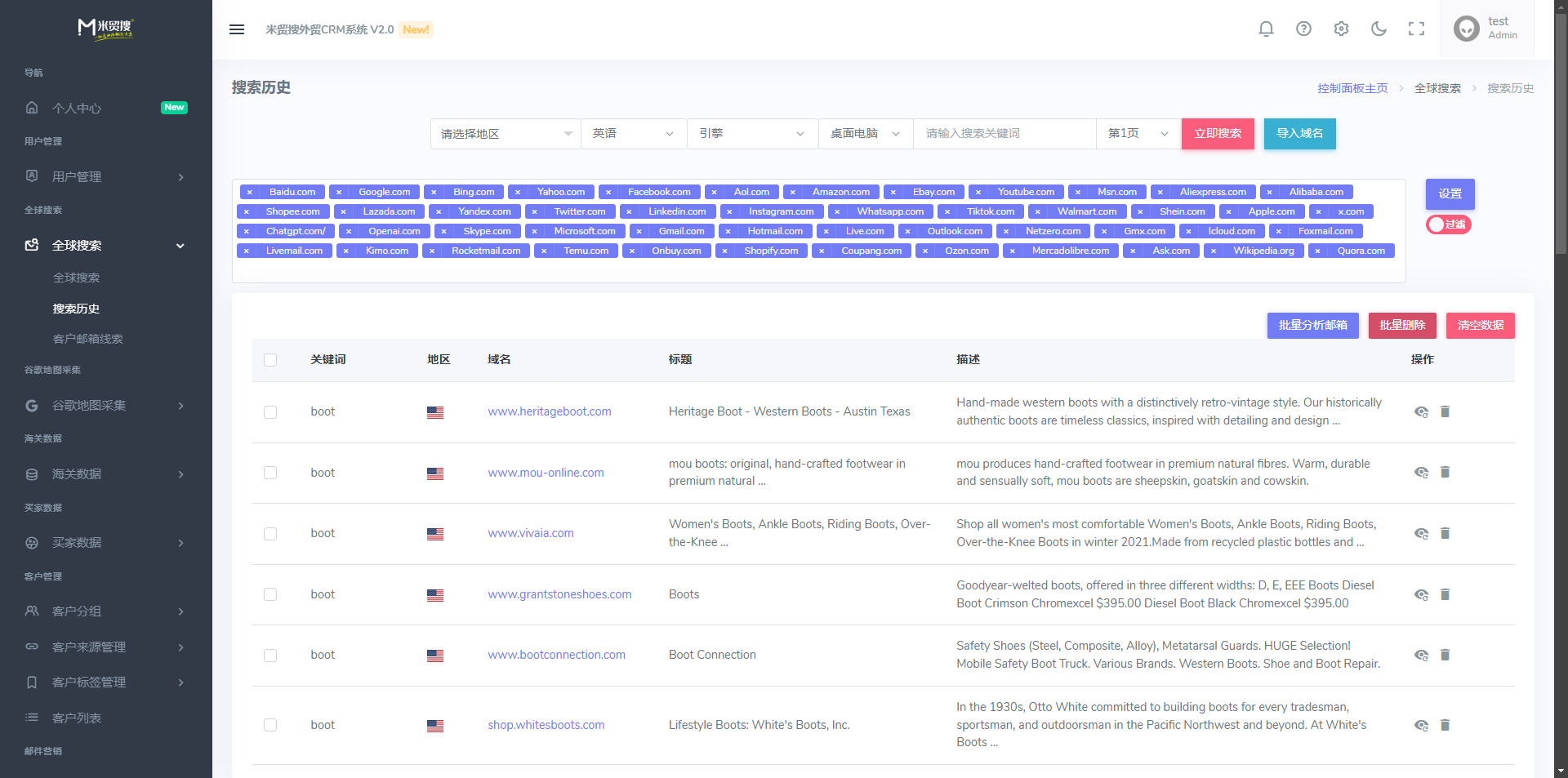This screenshot has height=778, width=1568.
Task: Analyze email for bootconnection.com row
Action: pos(1421,656)
